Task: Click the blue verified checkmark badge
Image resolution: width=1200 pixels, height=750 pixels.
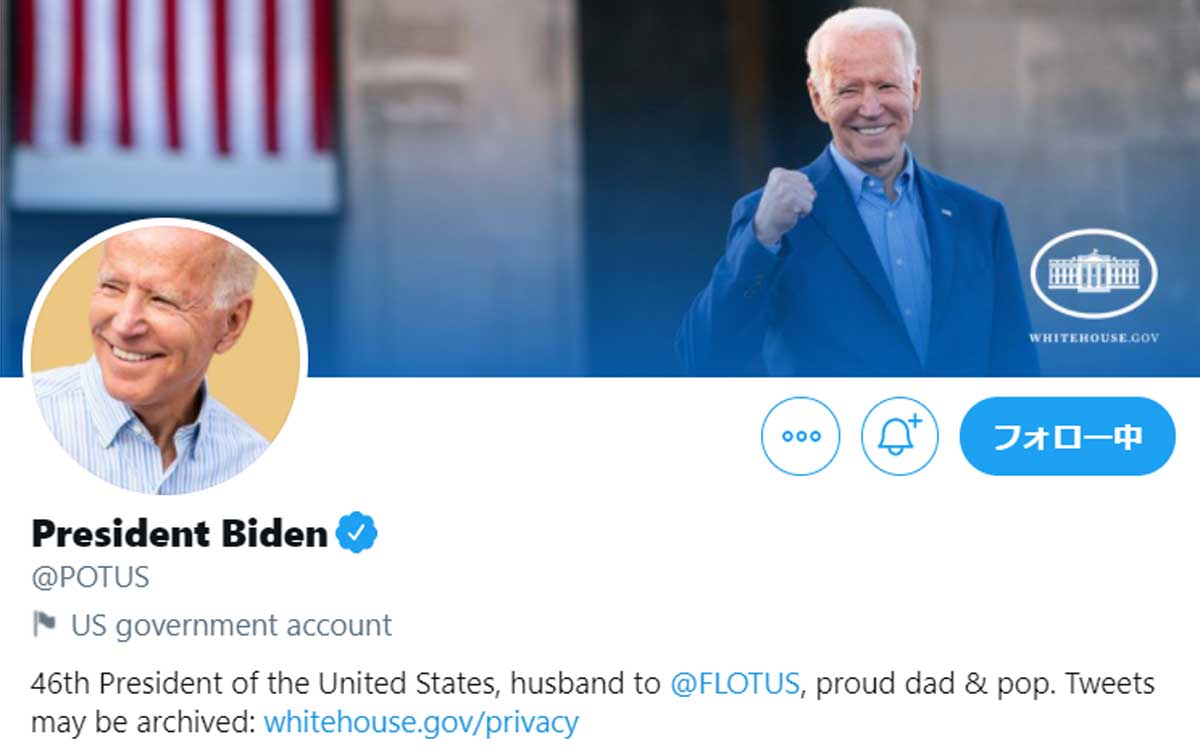Action: (x=357, y=533)
